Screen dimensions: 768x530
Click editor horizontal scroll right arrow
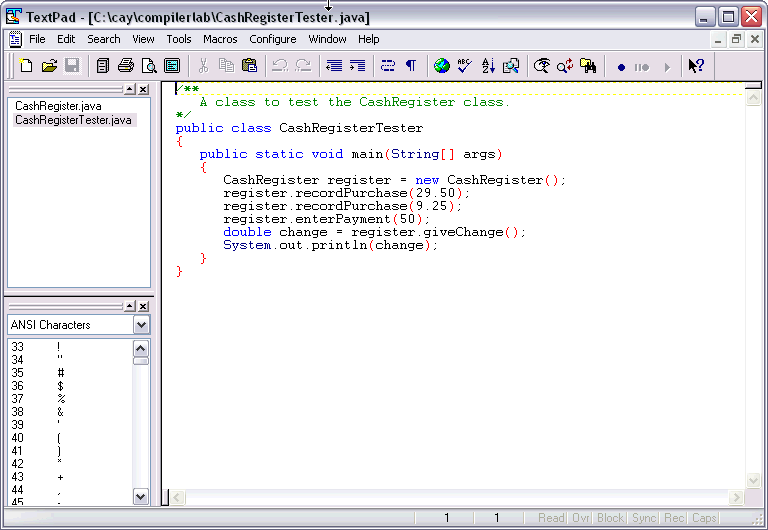coord(736,498)
